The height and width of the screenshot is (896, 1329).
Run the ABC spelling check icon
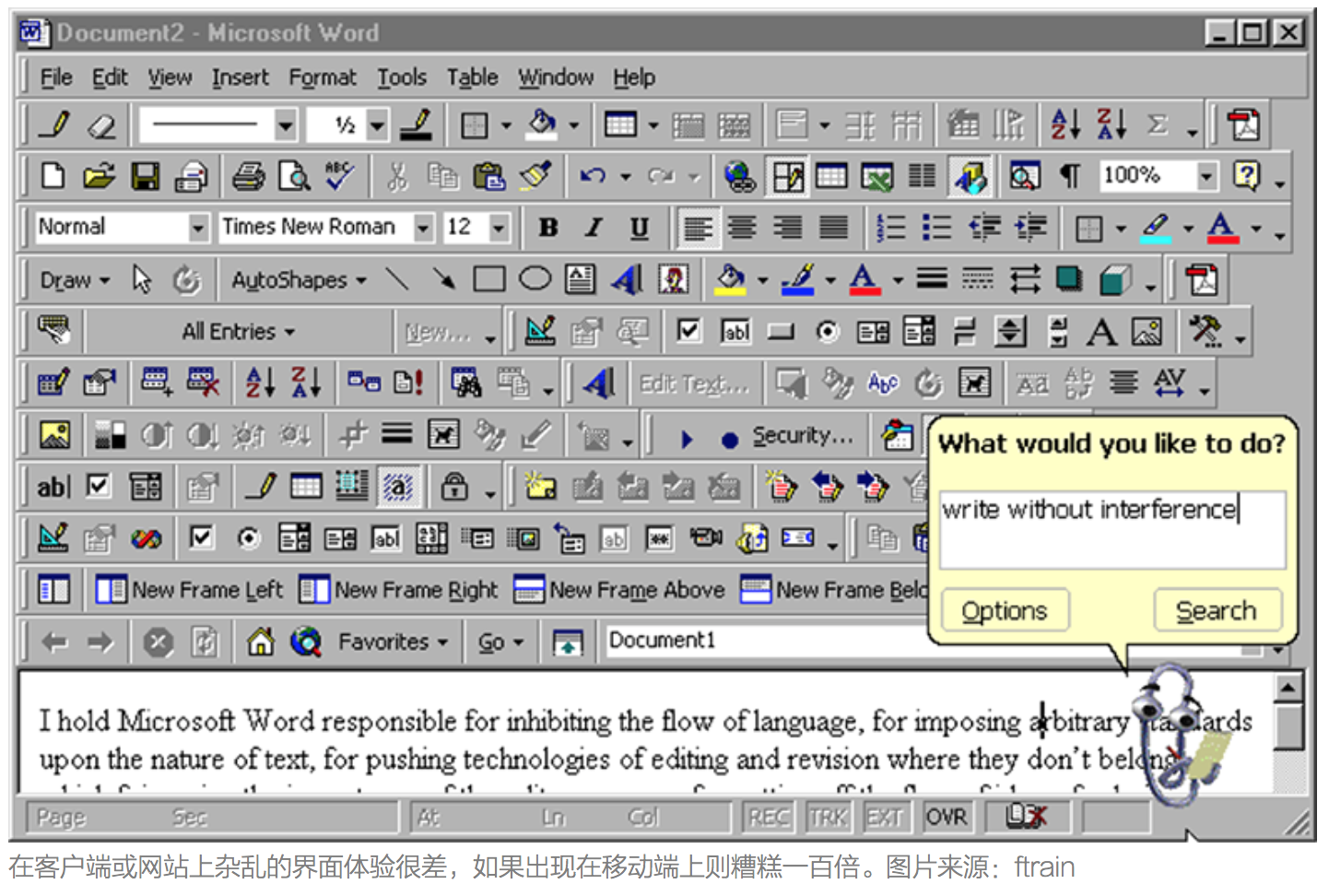pyautogui.click(x=339, y=175)
